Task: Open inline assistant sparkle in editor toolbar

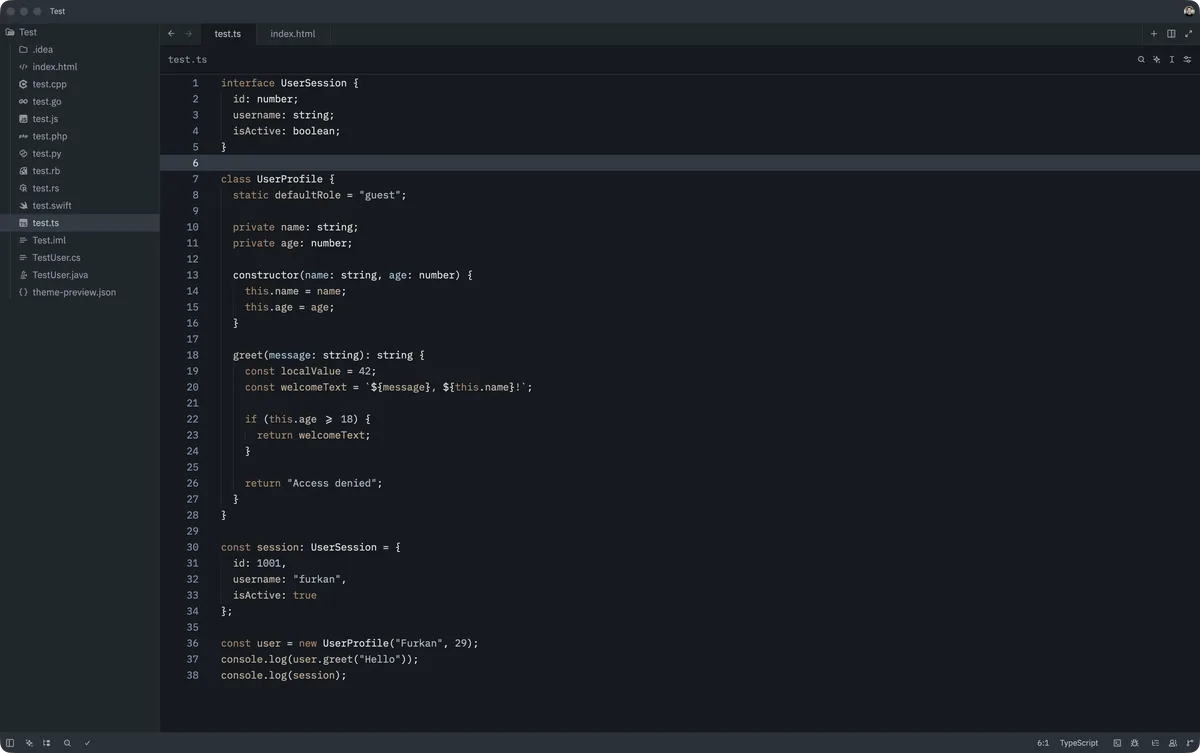Action: [1157, 60]
